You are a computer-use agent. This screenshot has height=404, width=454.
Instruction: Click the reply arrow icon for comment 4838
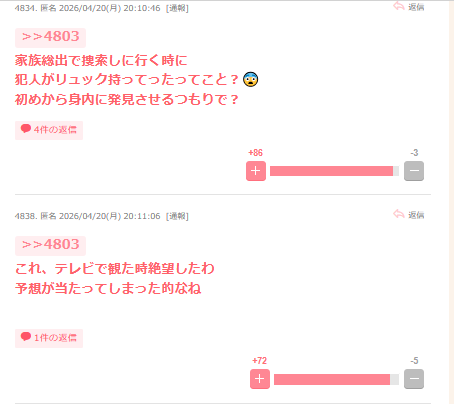click(399, 214)
